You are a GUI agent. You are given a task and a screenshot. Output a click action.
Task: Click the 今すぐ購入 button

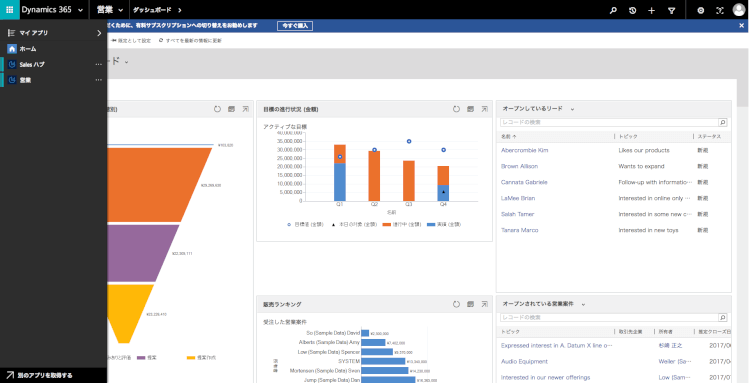pyautogui.click(x=295, y=26)
